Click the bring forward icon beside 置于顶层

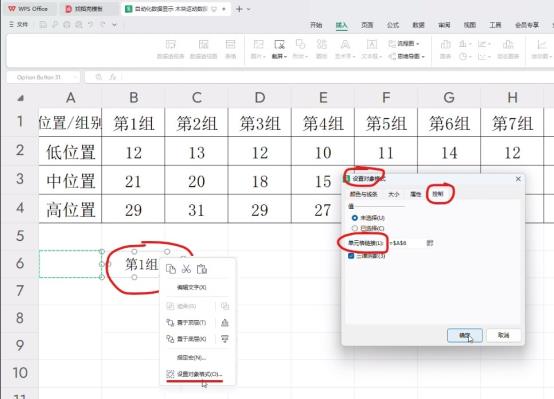(x=224, y=322)
